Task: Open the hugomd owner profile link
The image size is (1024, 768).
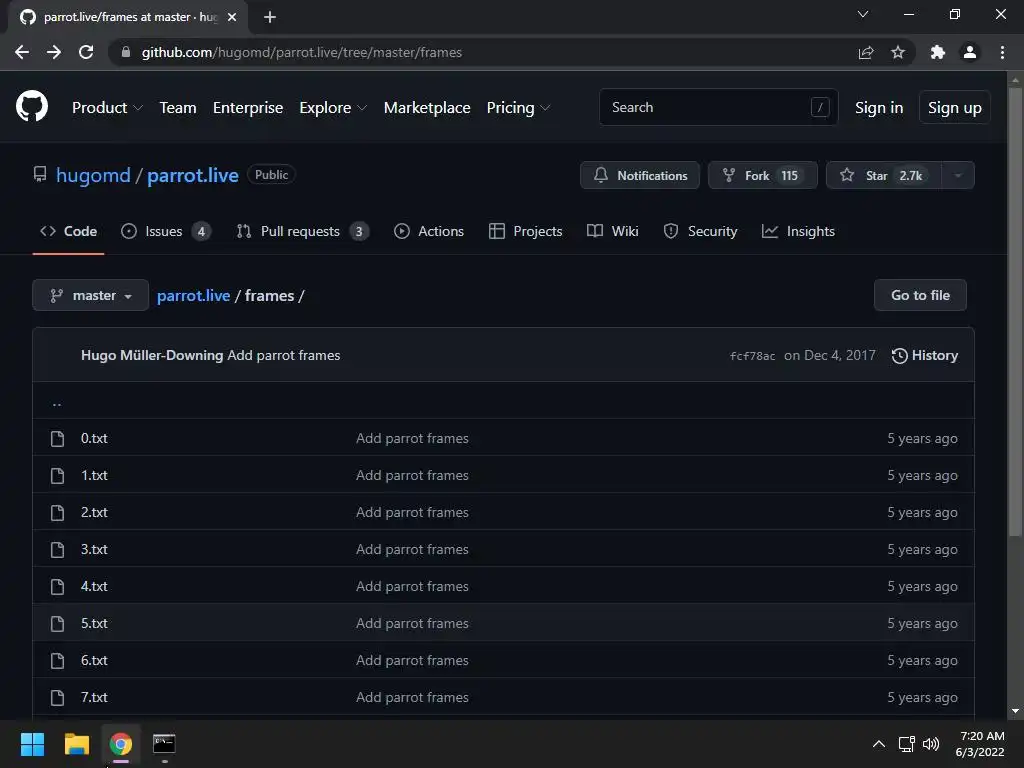Action: pos(93,175)
